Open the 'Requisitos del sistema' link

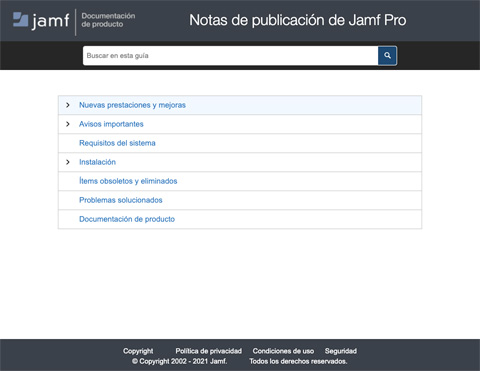(117, 143)
